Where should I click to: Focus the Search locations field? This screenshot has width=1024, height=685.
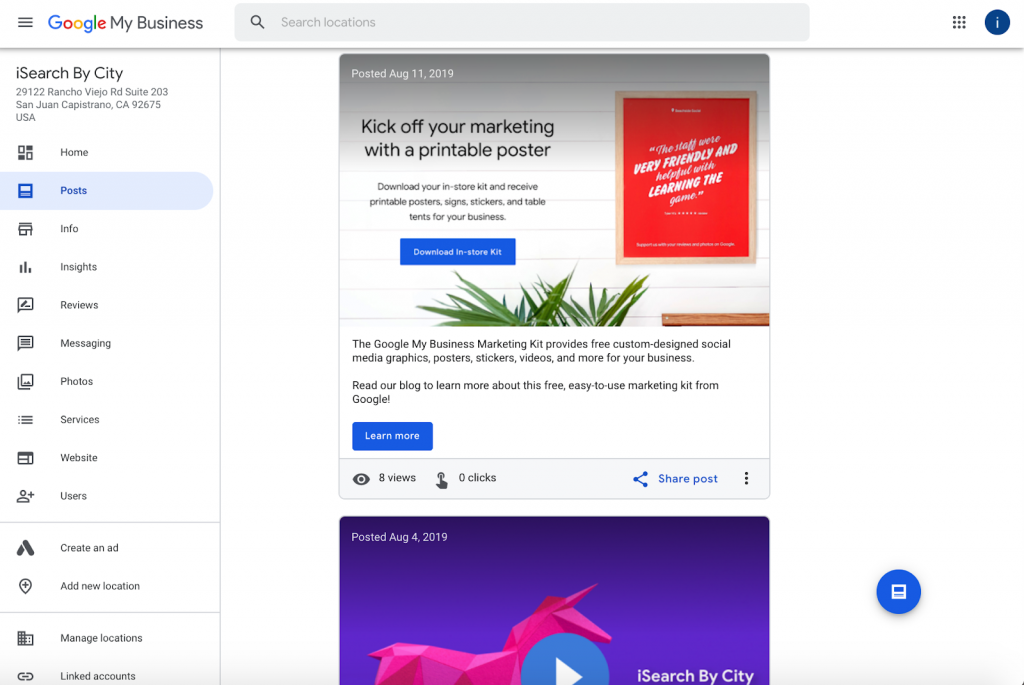522,22
